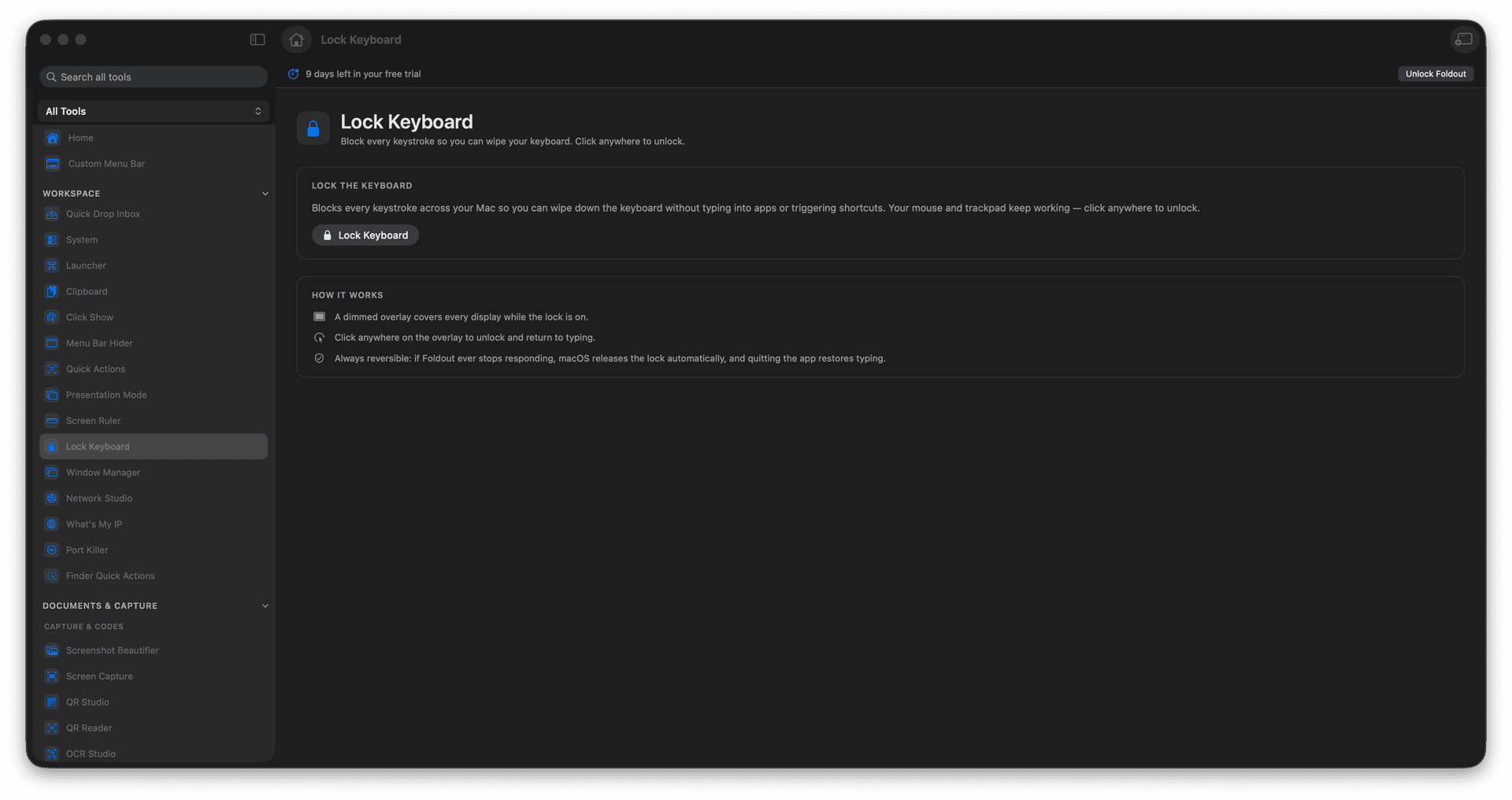Screen dimensions: 1512x800
Task: Click the Network Studio globe icon
Action: 52,498
